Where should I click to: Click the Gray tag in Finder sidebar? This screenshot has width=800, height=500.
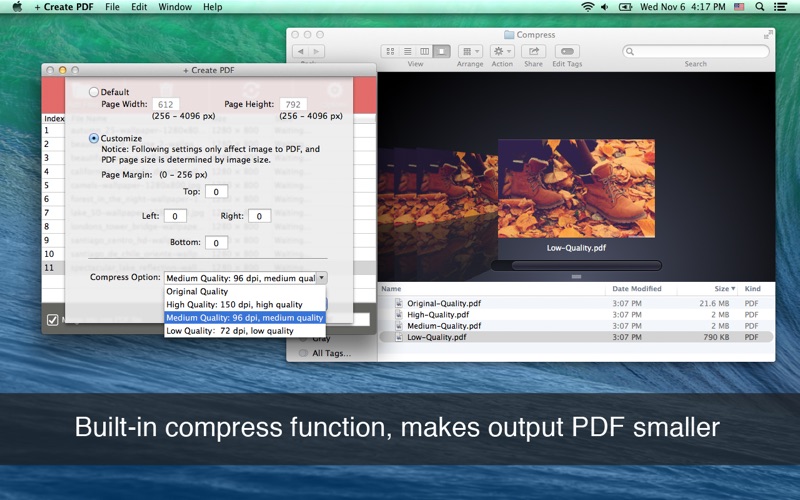(321, 338)
